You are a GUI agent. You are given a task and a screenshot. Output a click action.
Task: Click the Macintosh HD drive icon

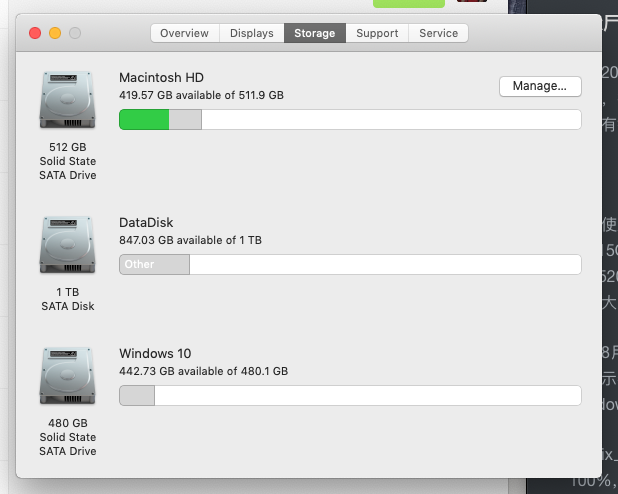[67, 99]
